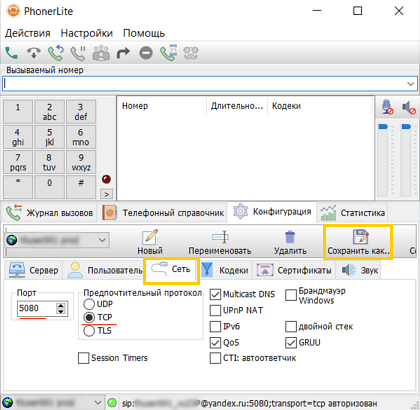The image size is (420, 410).
Task: Enable the UPnP NAT checkbox
Action: pyautogui.click(x=215, y=310)
